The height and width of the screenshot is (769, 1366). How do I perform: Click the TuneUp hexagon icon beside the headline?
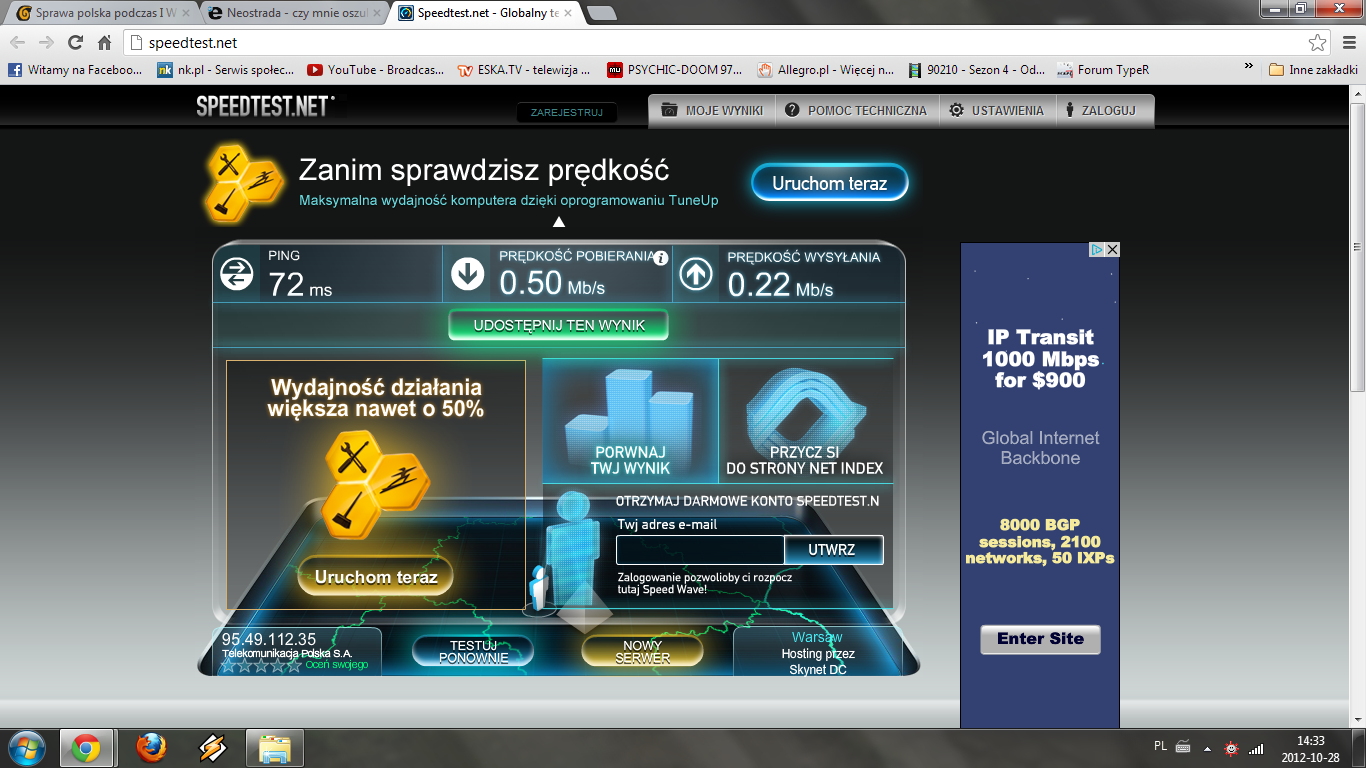(244, 182)
